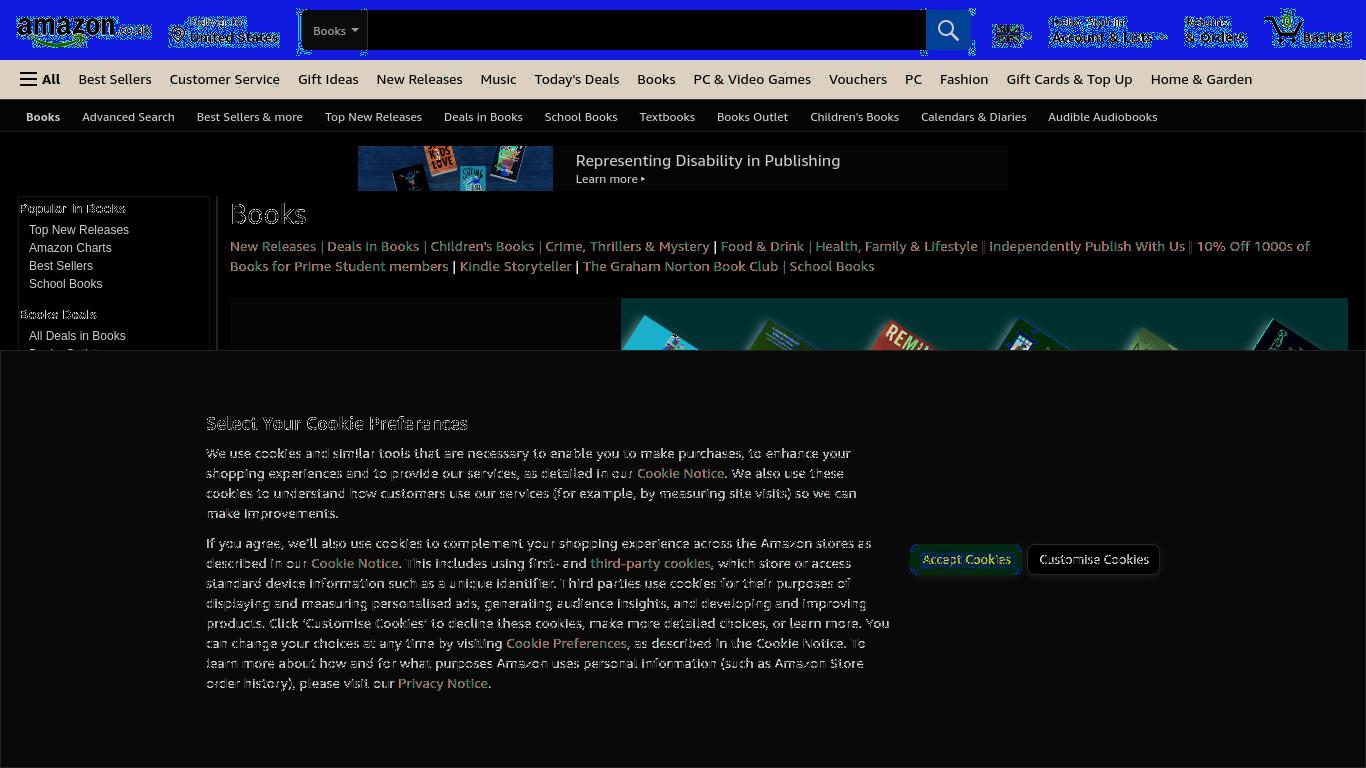
Task: Open Best Sellers in the nav bar
Action: [115, 79]
